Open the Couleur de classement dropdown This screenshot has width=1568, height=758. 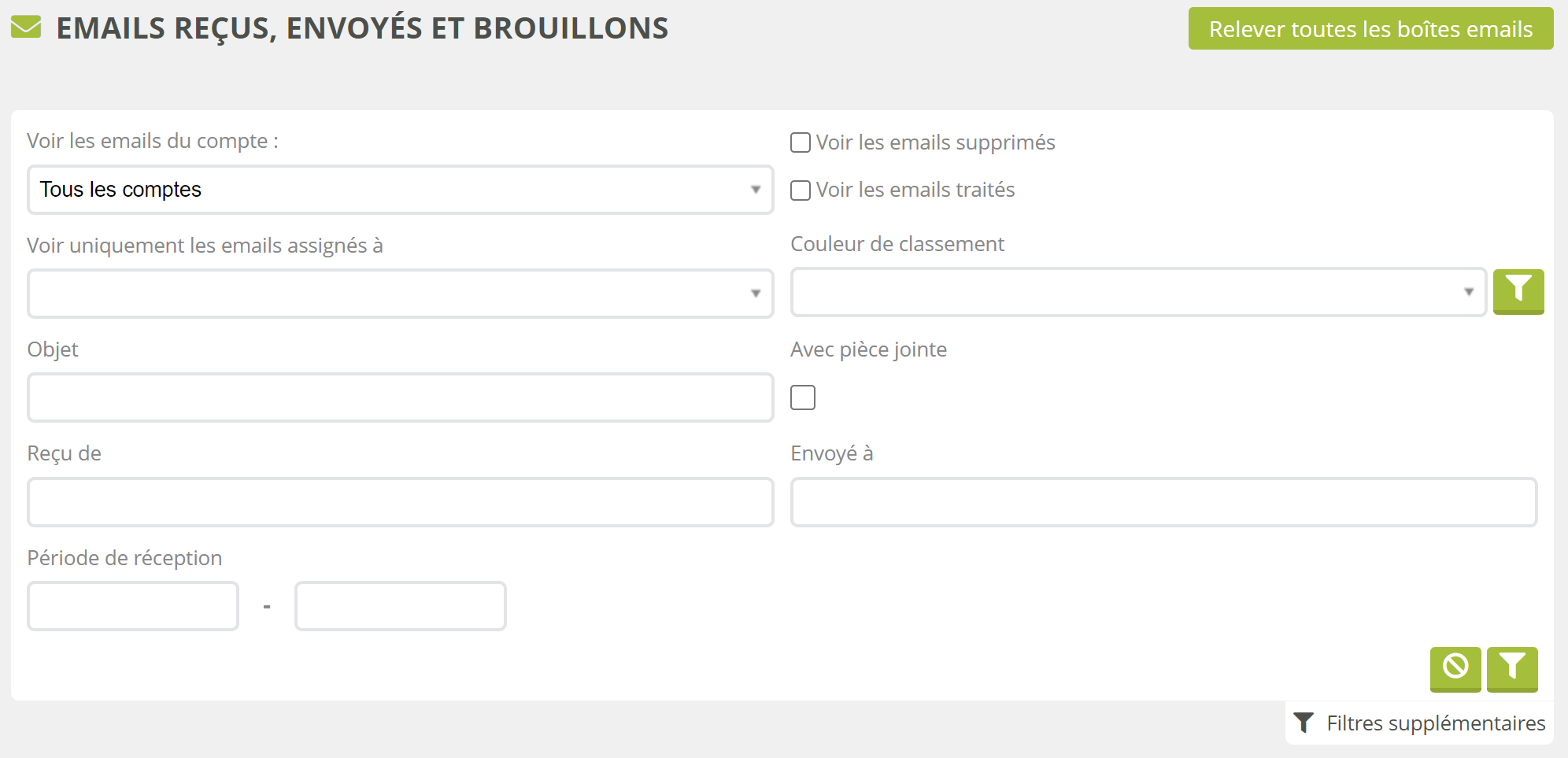pos(1137,292)
